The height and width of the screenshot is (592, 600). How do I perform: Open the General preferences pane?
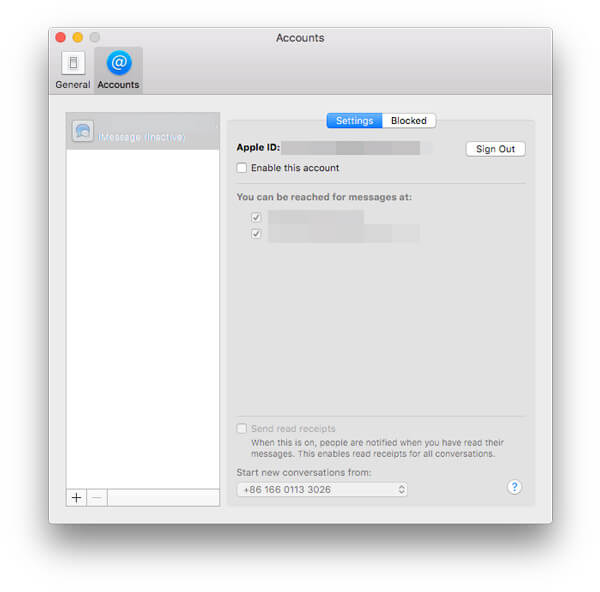tap(73, 70)
